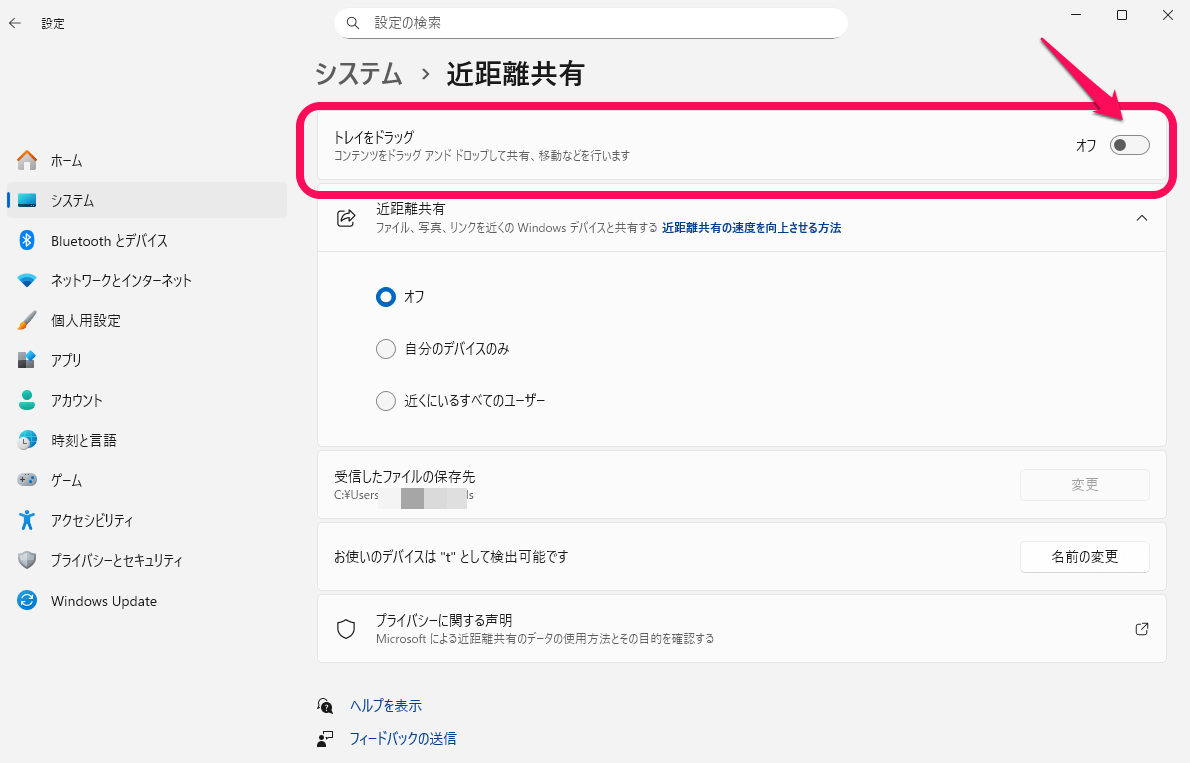Enable the トレイをドラッグ switch
Screen dimensions: 1190x763
pyautogui.click(x=1129, y=144)
